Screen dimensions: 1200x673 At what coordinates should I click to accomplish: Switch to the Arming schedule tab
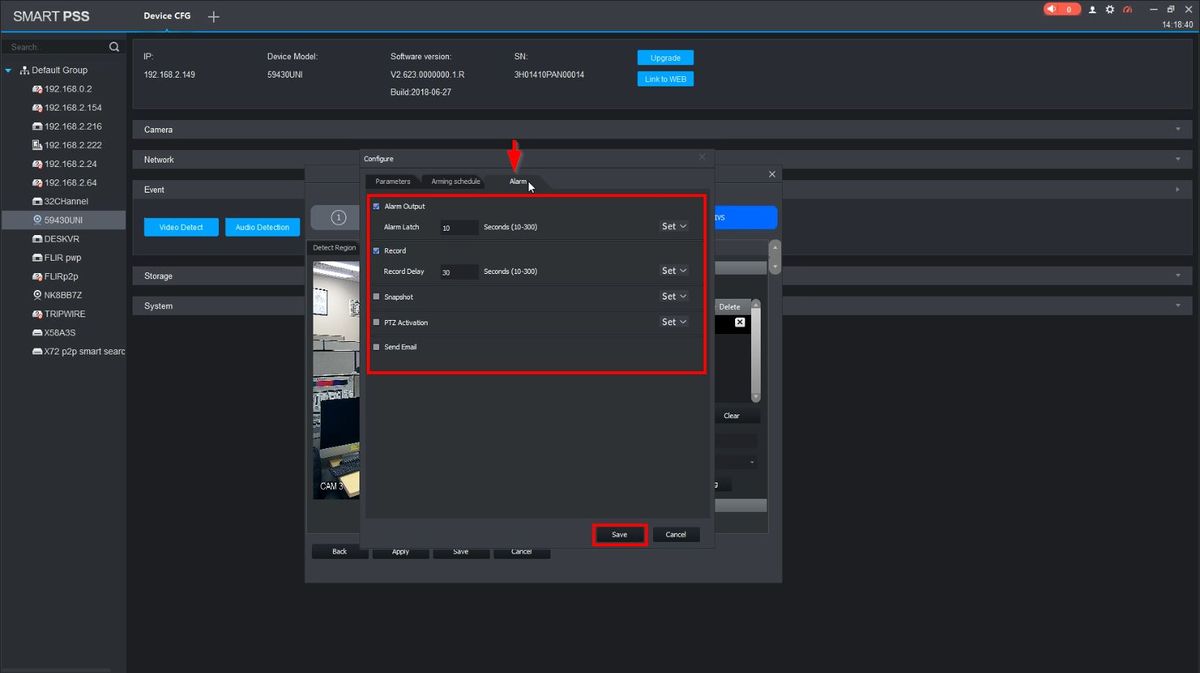pyautogui.click(x=455, y=182)
